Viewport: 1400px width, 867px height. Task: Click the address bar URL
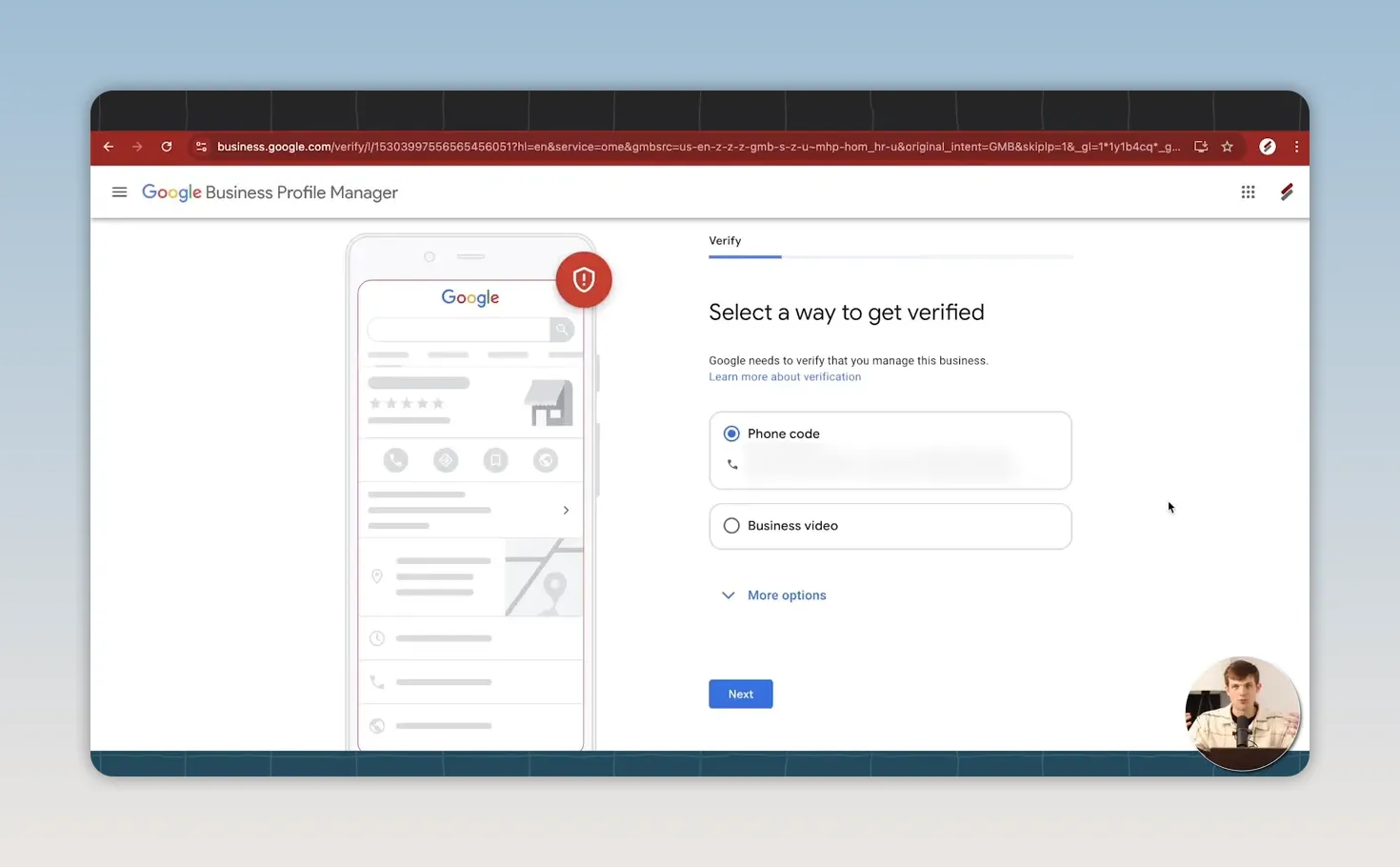pyautogui.click(x=698, y=147)
